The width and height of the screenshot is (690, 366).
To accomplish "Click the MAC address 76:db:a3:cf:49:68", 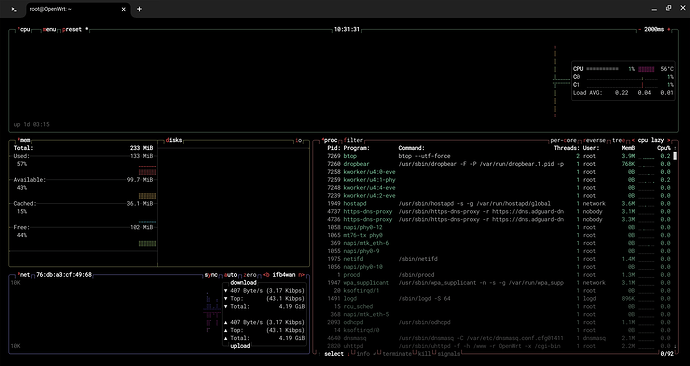I will point(64,275).
